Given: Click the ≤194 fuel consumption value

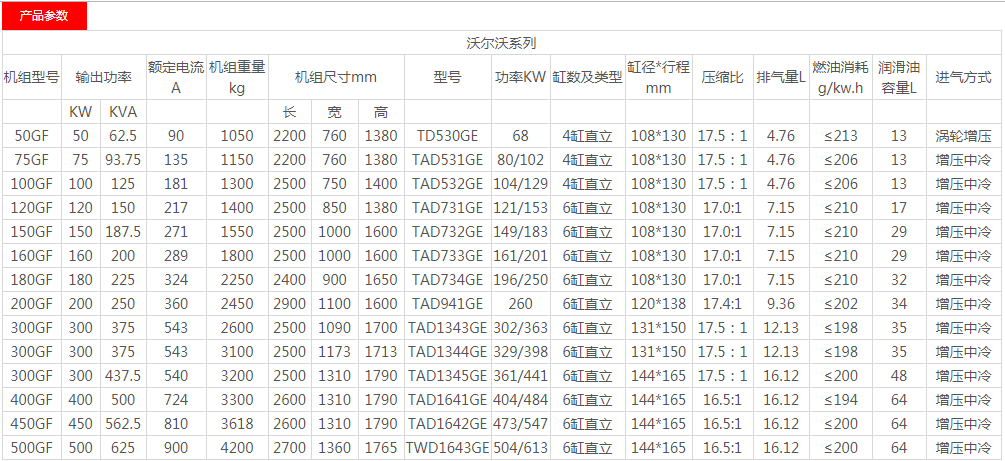Looking at the screenshot, I should click(840, 399).
